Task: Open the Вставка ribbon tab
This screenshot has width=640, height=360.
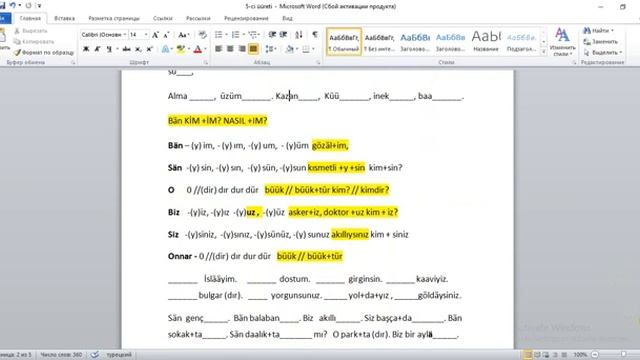Action: [x=64, y=18]
